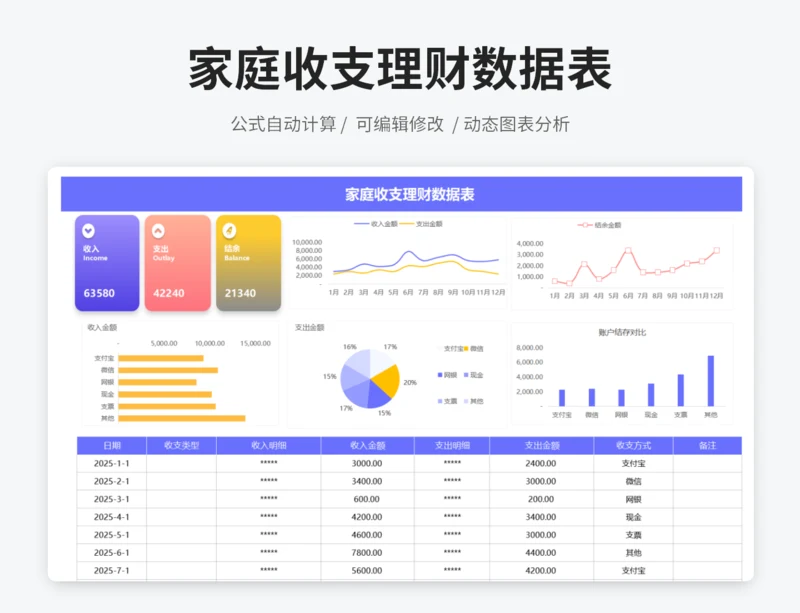Click the 支票 legend swatch beside the pie chart
Screen dimensions: 800x613
click(x=440, y=401)
